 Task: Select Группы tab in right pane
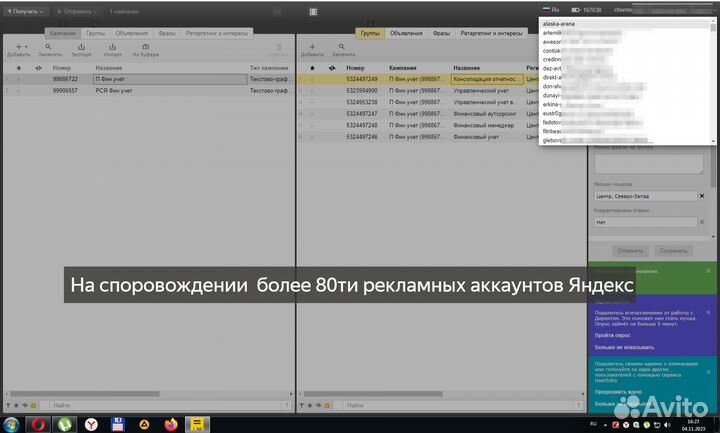[x=370, y=34]
